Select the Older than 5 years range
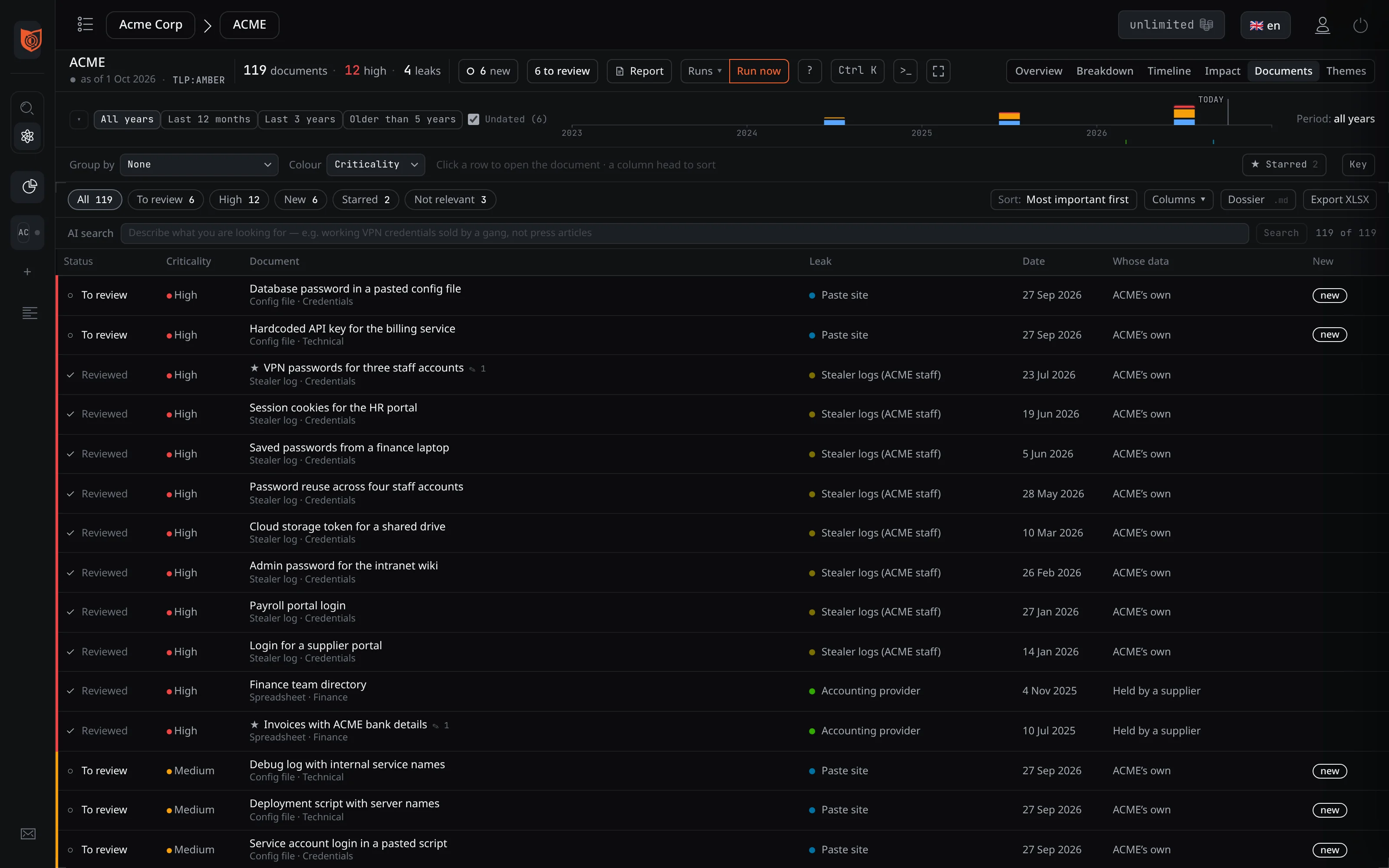This screenshot has height=868, width=1389. [402, 119]
